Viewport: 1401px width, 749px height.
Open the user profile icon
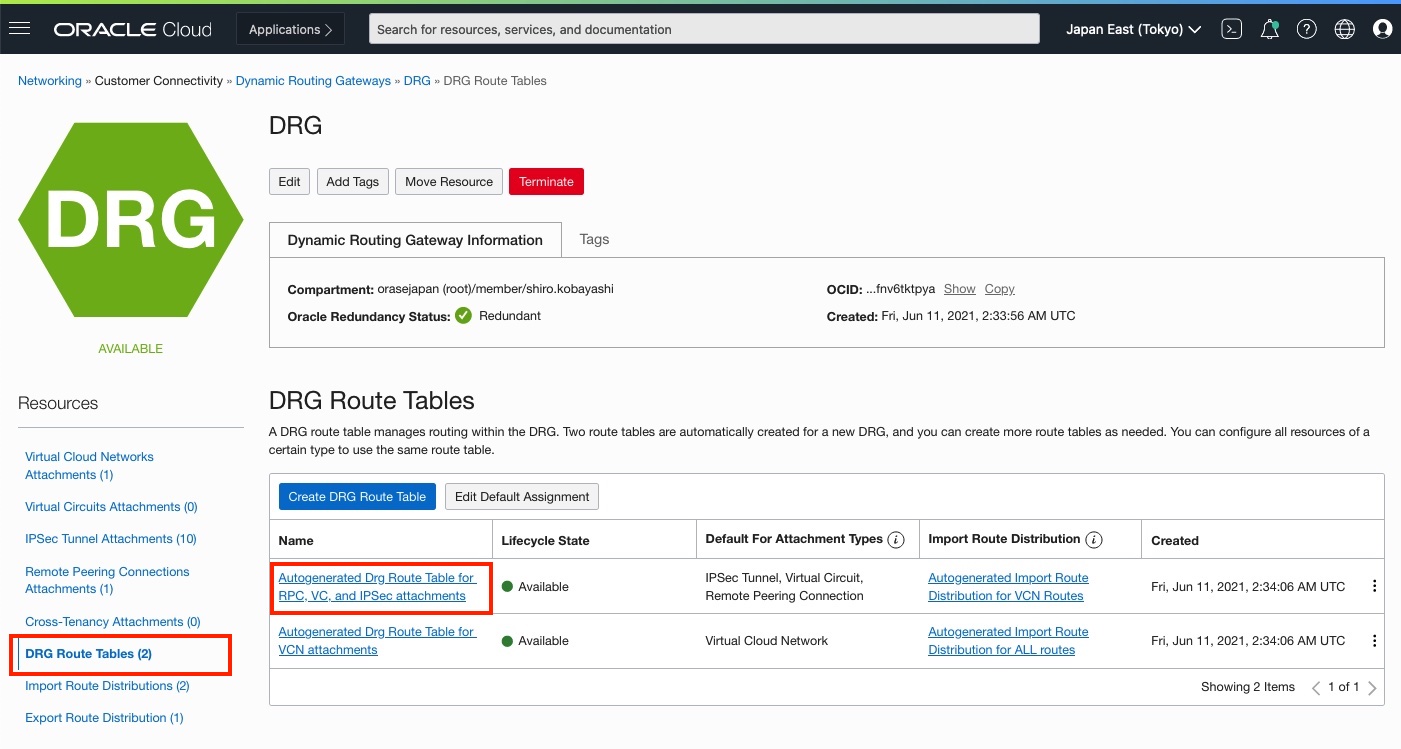[1383, 28]
